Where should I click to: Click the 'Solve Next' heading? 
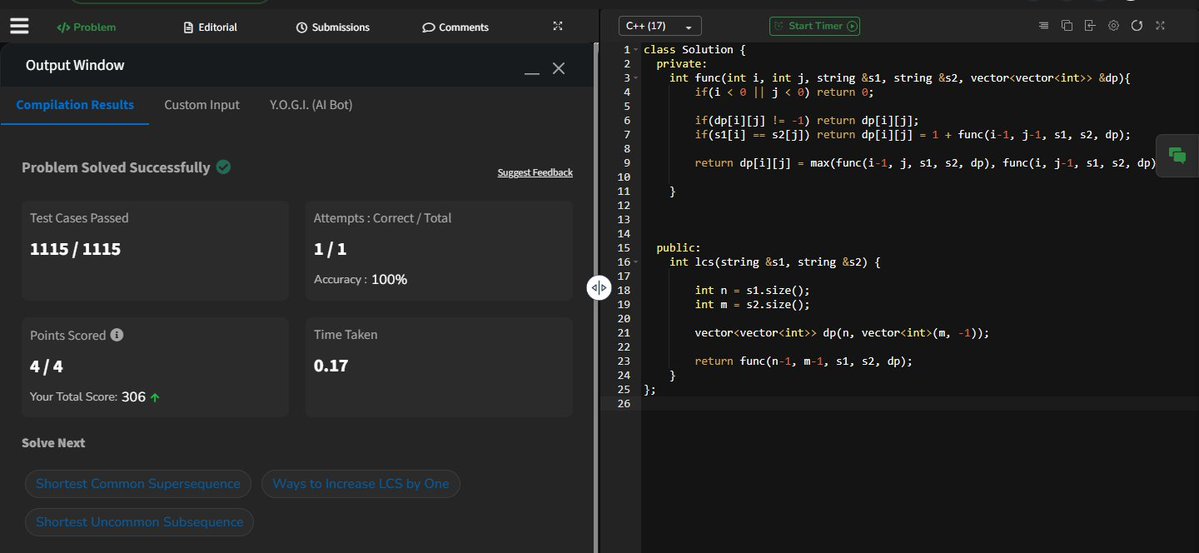point(54,443)
